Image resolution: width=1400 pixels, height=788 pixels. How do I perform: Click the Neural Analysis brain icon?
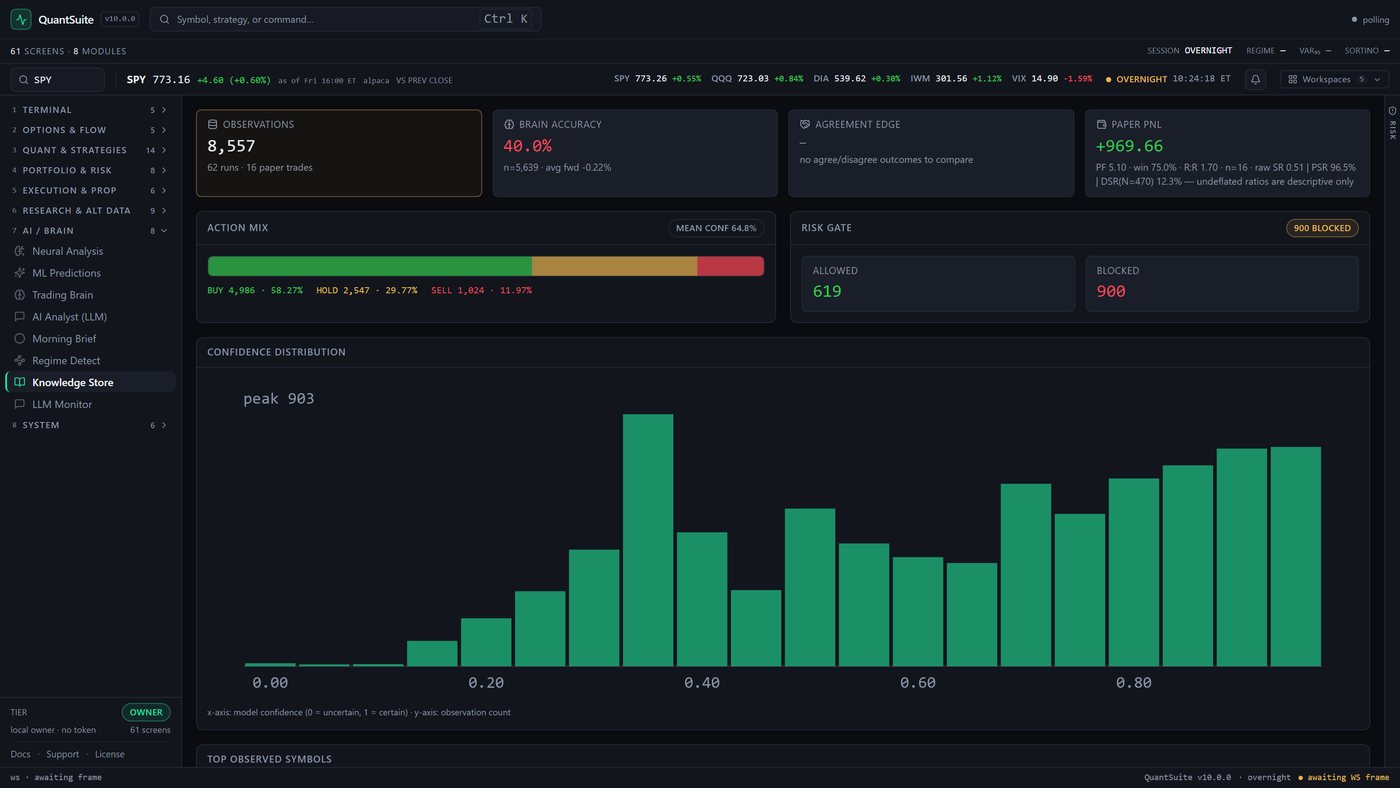click(20, 251)
